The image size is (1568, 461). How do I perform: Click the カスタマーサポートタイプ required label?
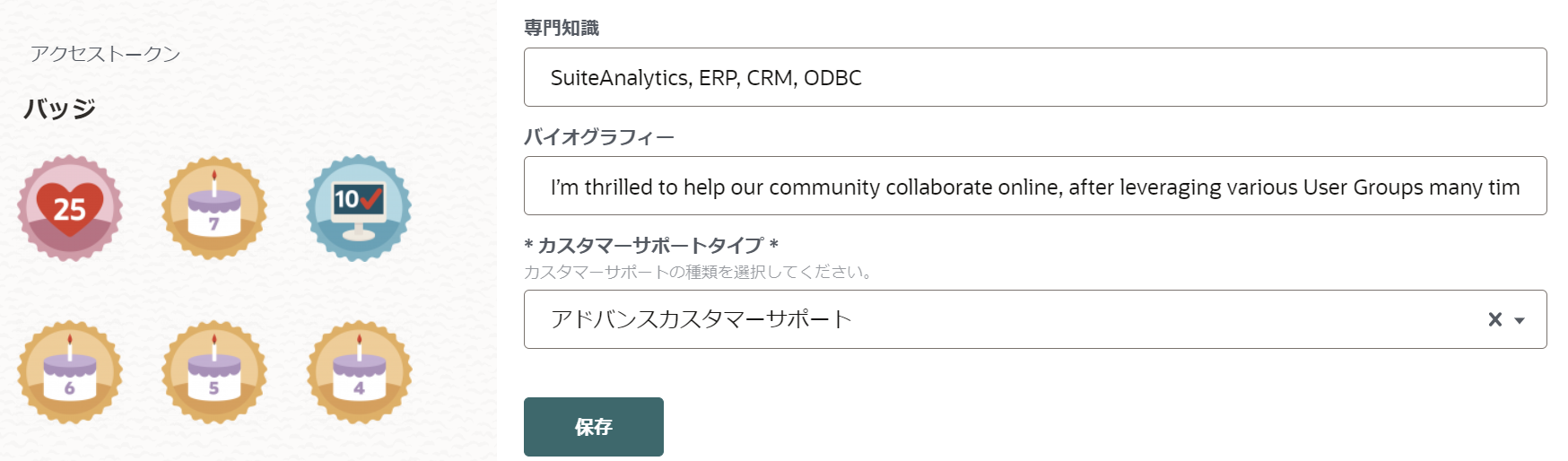pyautogui.click(x=651, y=245)
